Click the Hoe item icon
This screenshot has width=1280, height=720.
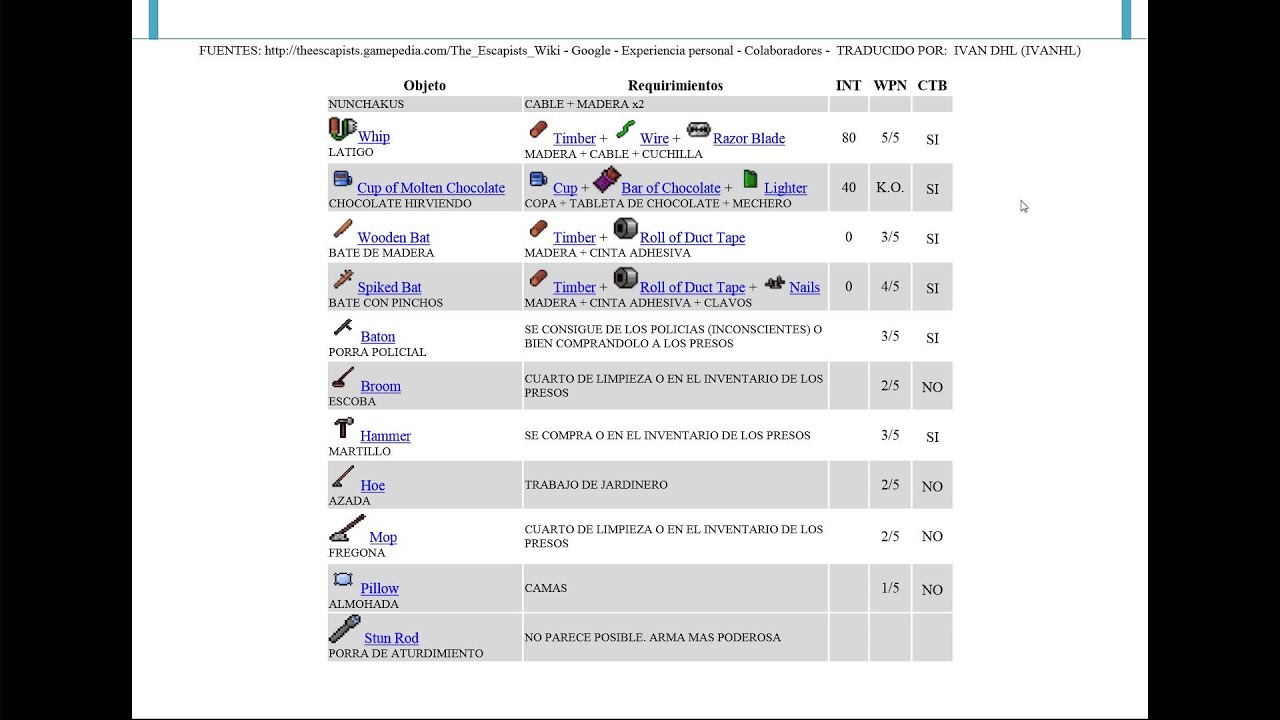point(343,477)
